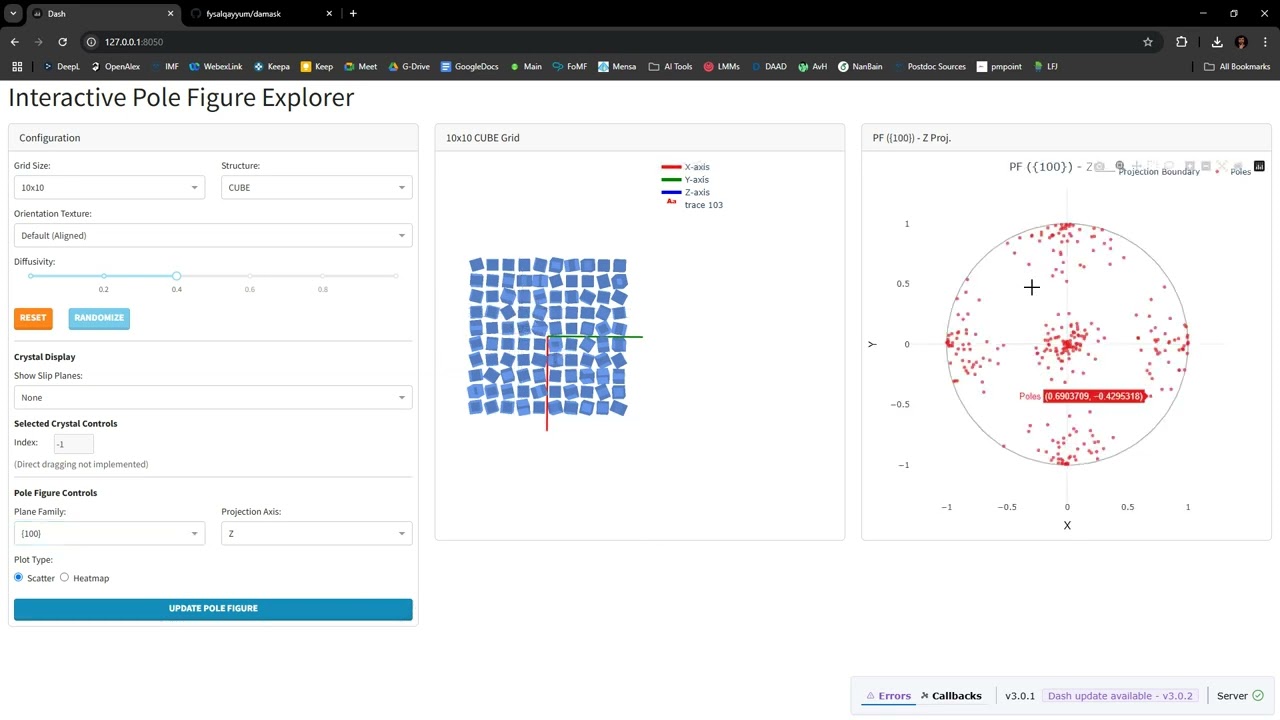
Task: Open the OpenAlex bookmark
Action: (x=115, y=67)
